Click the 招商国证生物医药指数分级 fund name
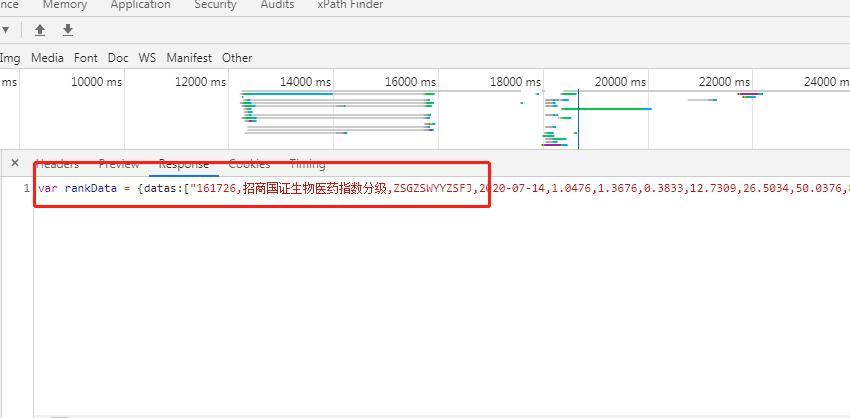 (313, 189)
